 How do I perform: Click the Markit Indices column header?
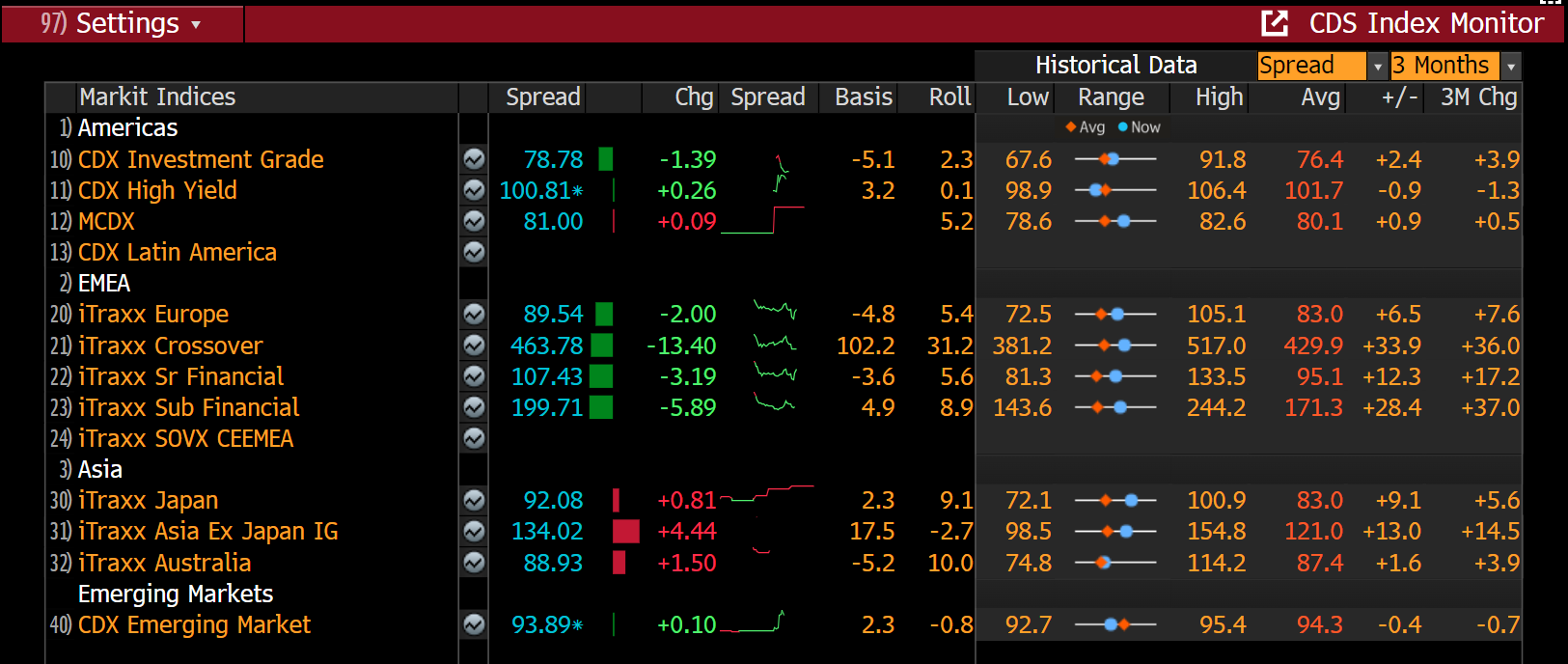pos(157,97)
